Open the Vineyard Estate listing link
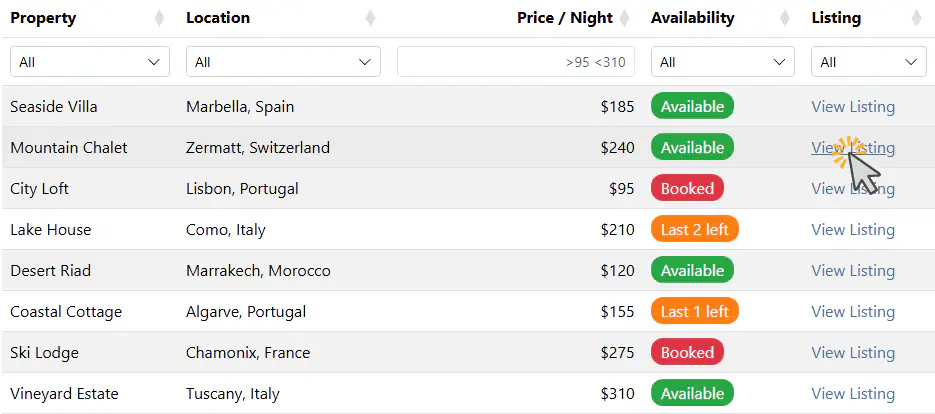This screenshot has width=935, height=414. pyautogui.click(x=852, y=394)
